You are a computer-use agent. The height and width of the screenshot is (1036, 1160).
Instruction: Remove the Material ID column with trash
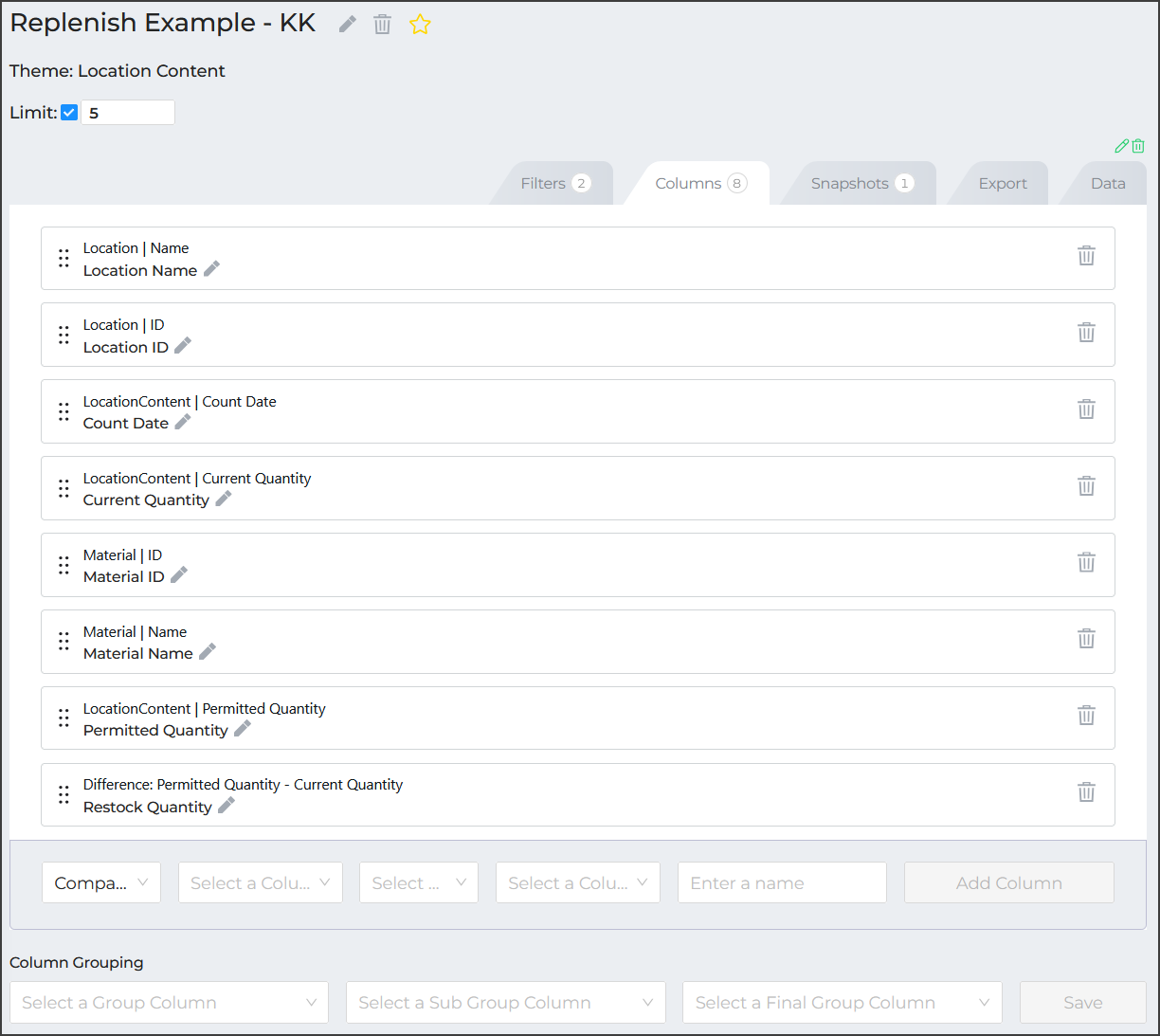[x=1086, y=563]
